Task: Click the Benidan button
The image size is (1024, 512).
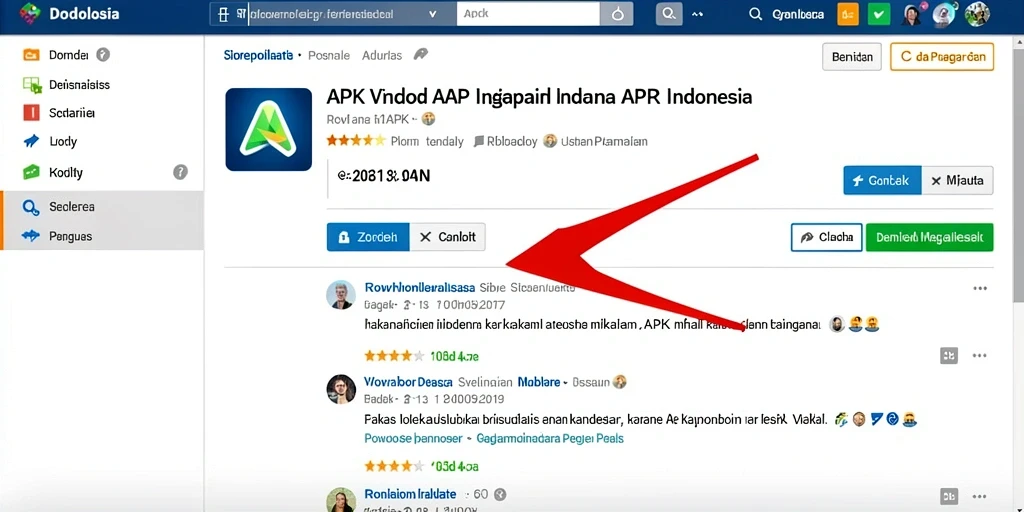Action: 852,57
